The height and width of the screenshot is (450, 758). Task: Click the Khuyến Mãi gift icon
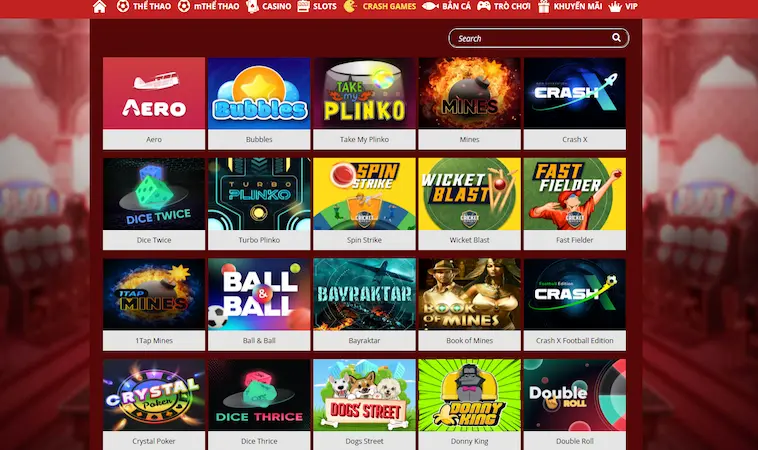tap(544, 6)
